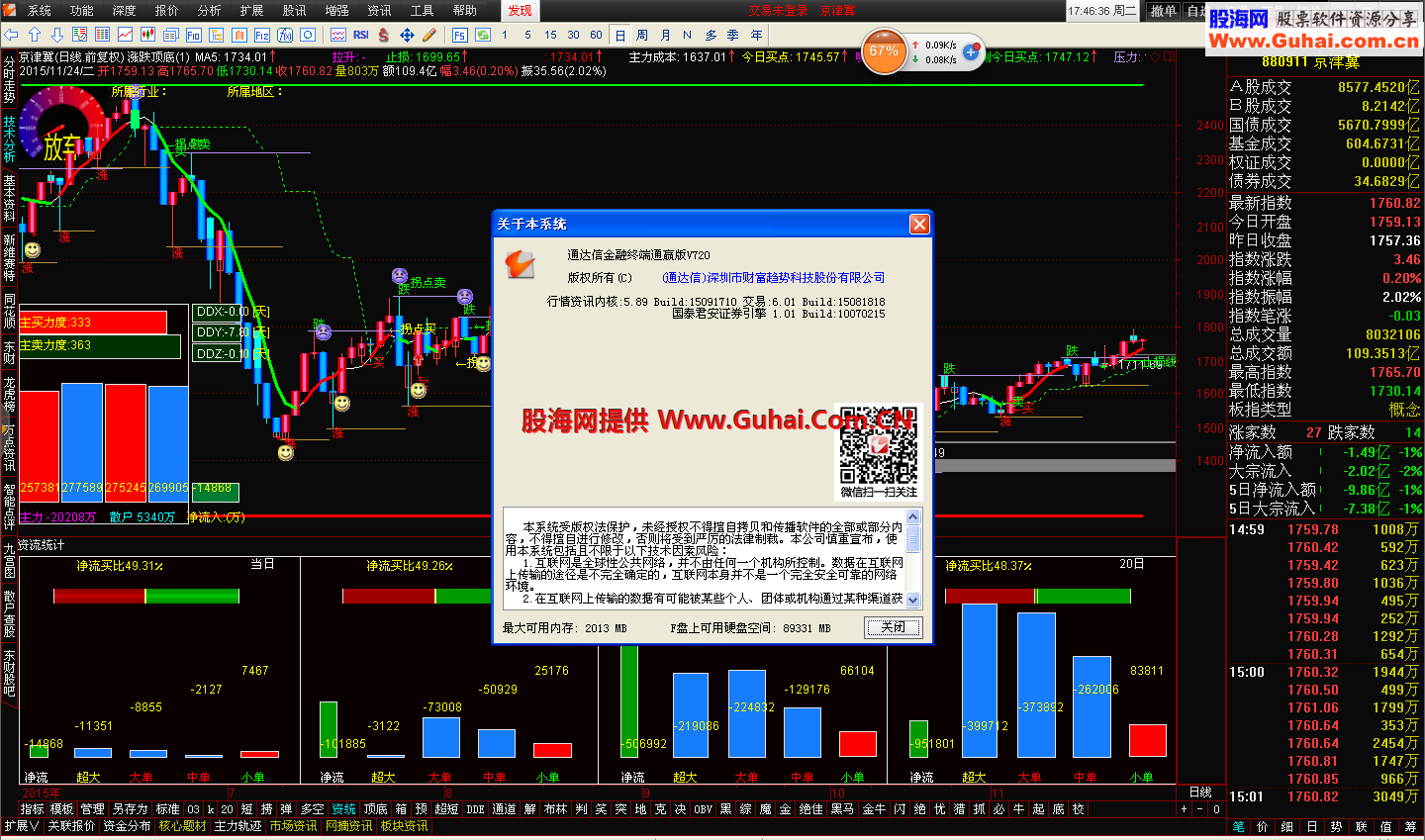Select the 周 weekly period toggle
The image size is (1425, 840).
coord(641,35)
